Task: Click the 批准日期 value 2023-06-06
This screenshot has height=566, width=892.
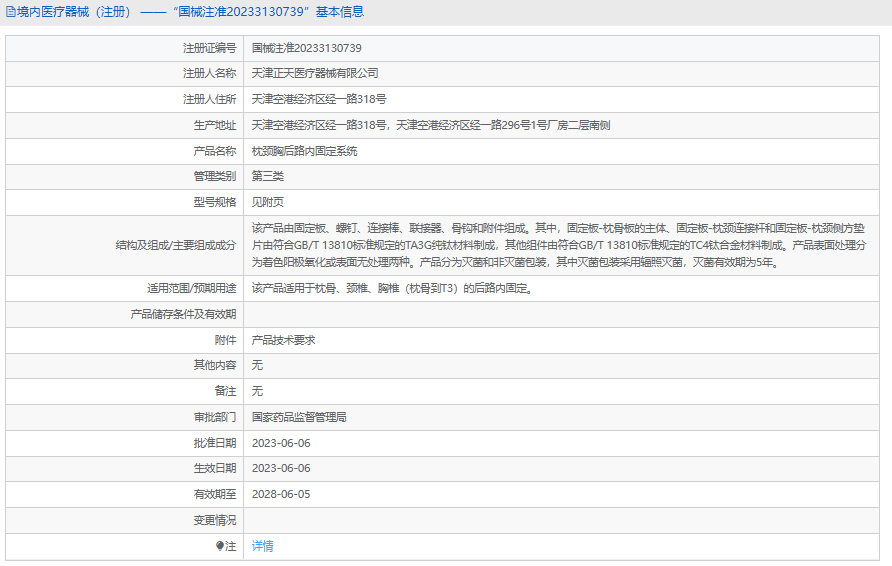Action: 281,443
